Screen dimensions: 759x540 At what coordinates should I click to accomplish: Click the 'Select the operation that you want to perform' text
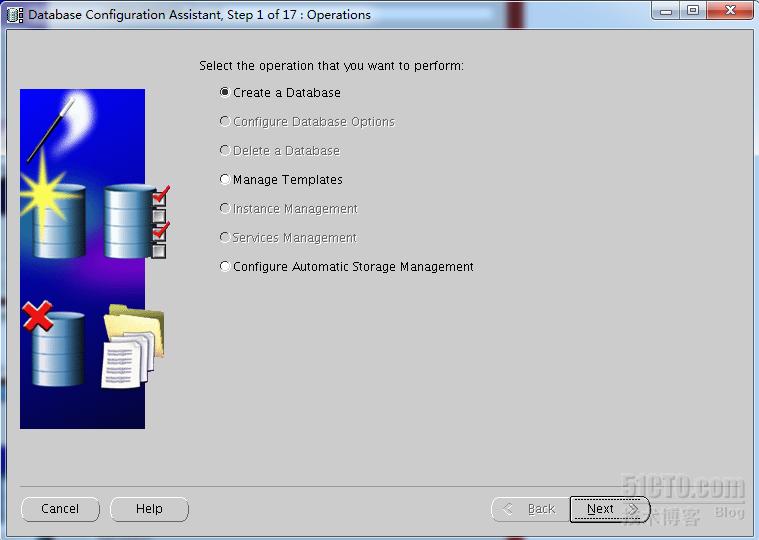(332, 66)
